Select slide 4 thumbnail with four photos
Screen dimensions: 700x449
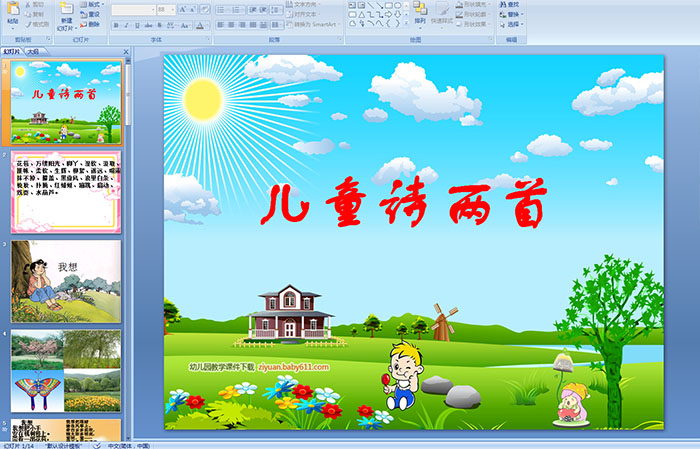click(x=66, y=371)
